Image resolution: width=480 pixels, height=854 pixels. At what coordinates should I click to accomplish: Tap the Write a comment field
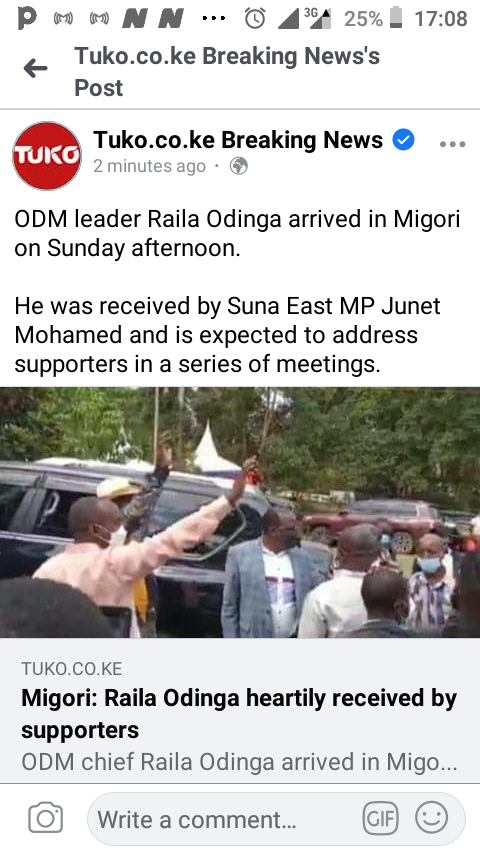[x=276, y=819]
